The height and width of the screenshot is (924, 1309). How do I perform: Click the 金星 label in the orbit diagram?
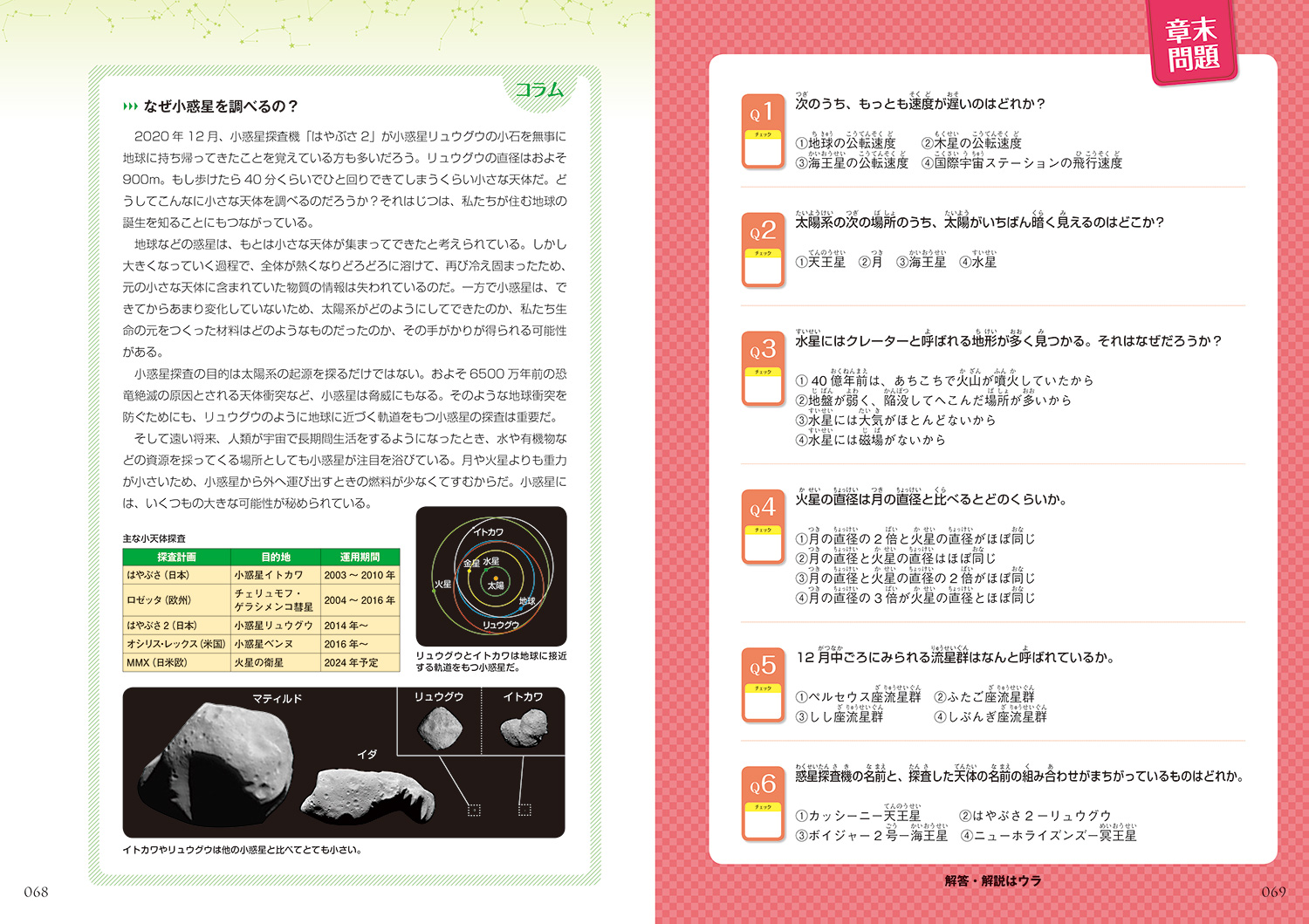pos(471,564)
